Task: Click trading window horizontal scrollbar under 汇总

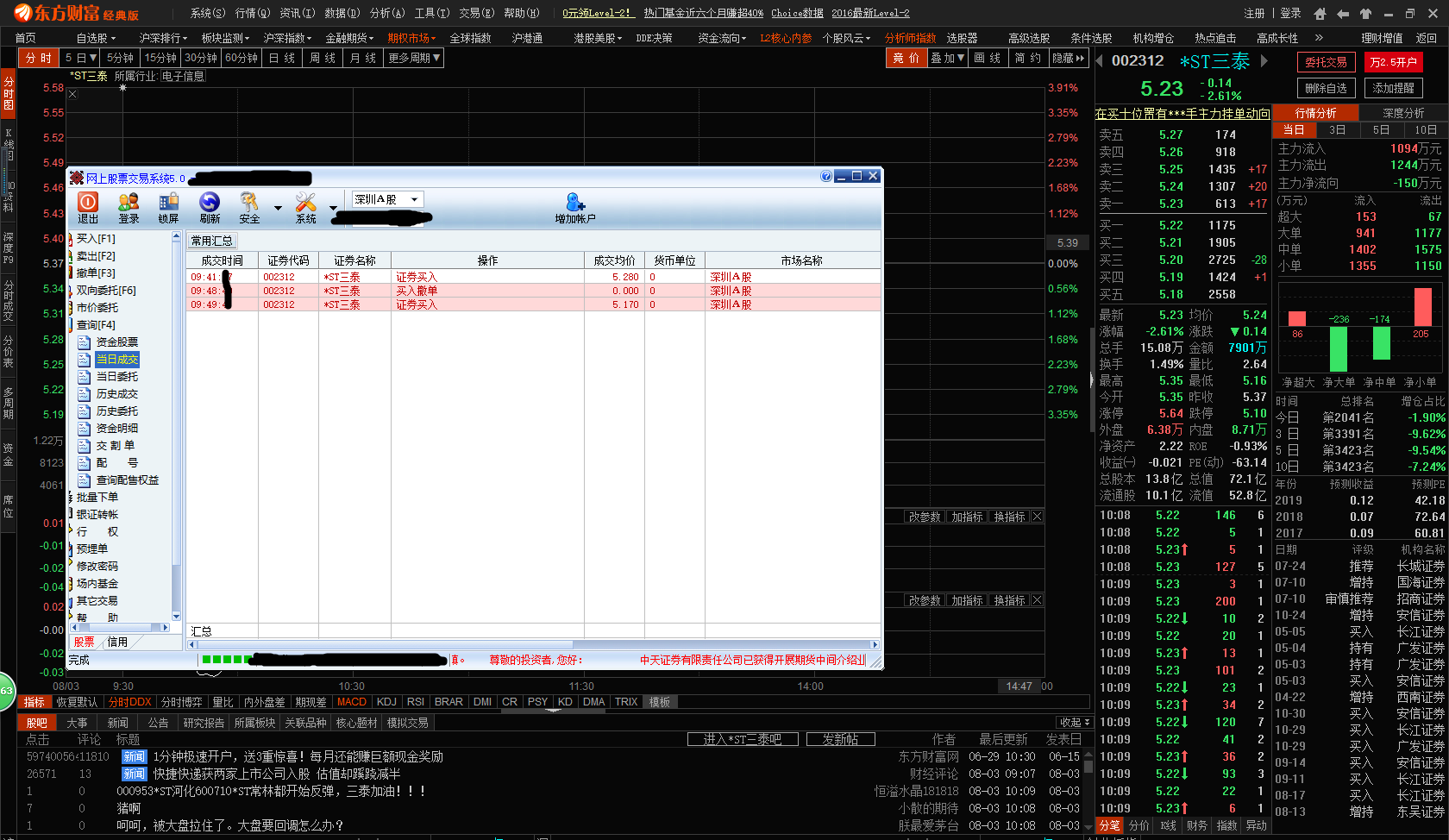Action: pyautogui.click(x=532, y=644)
